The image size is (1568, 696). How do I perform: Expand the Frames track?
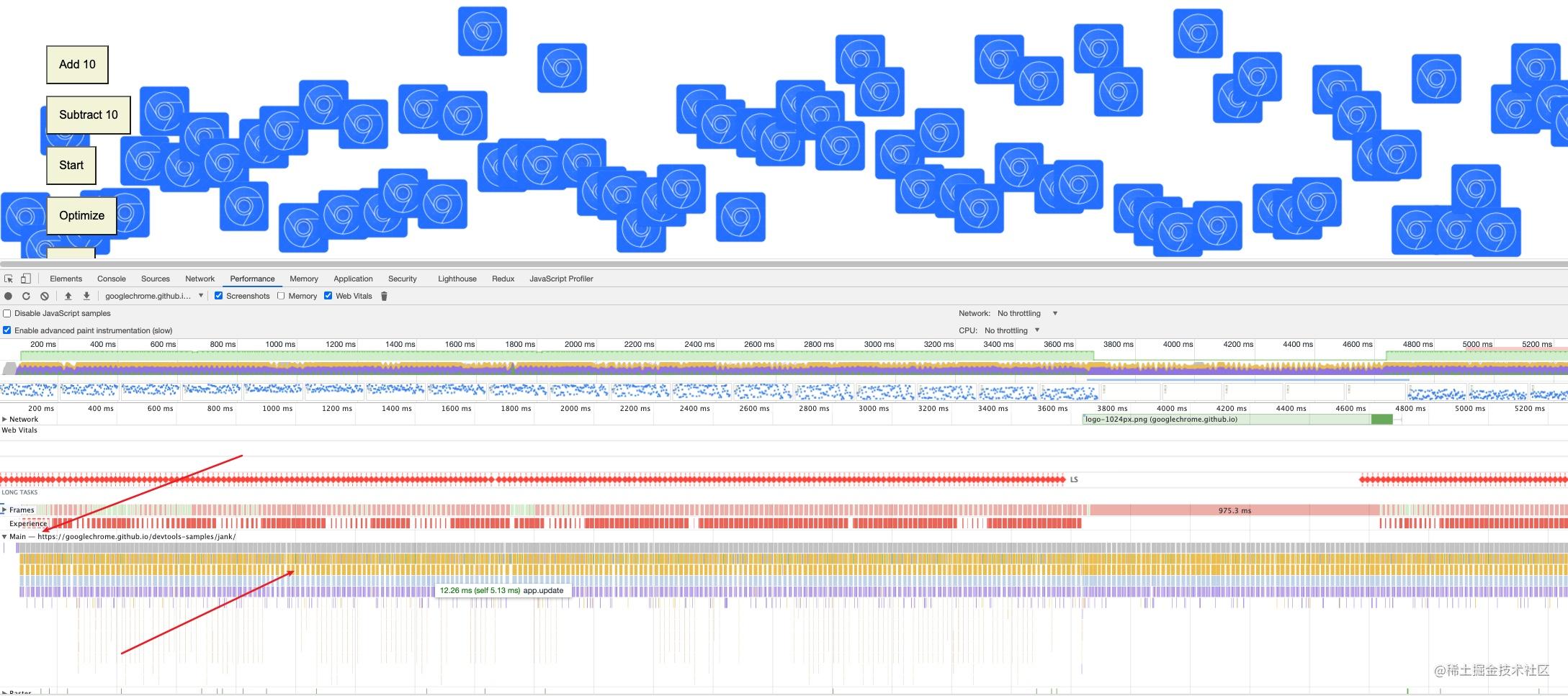pyautogui.click(x=4, y=510)
